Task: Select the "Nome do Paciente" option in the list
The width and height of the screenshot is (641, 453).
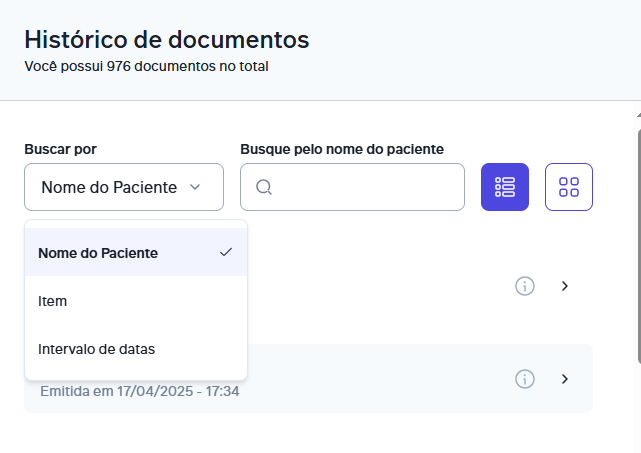Action: pyautogui.click(x=136, y=253)
